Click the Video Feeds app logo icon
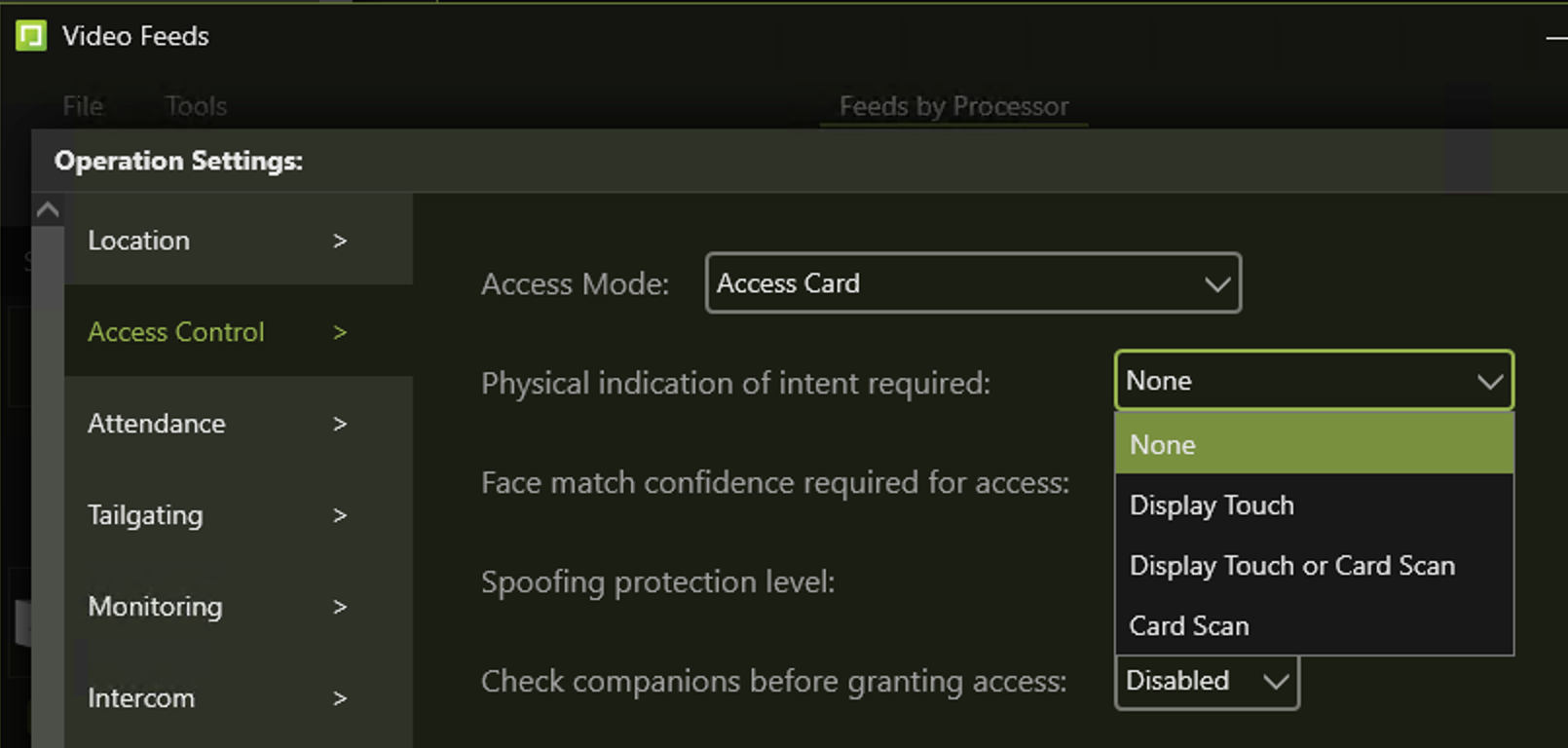The image size is (1568, 748). (x=31, y=36)
